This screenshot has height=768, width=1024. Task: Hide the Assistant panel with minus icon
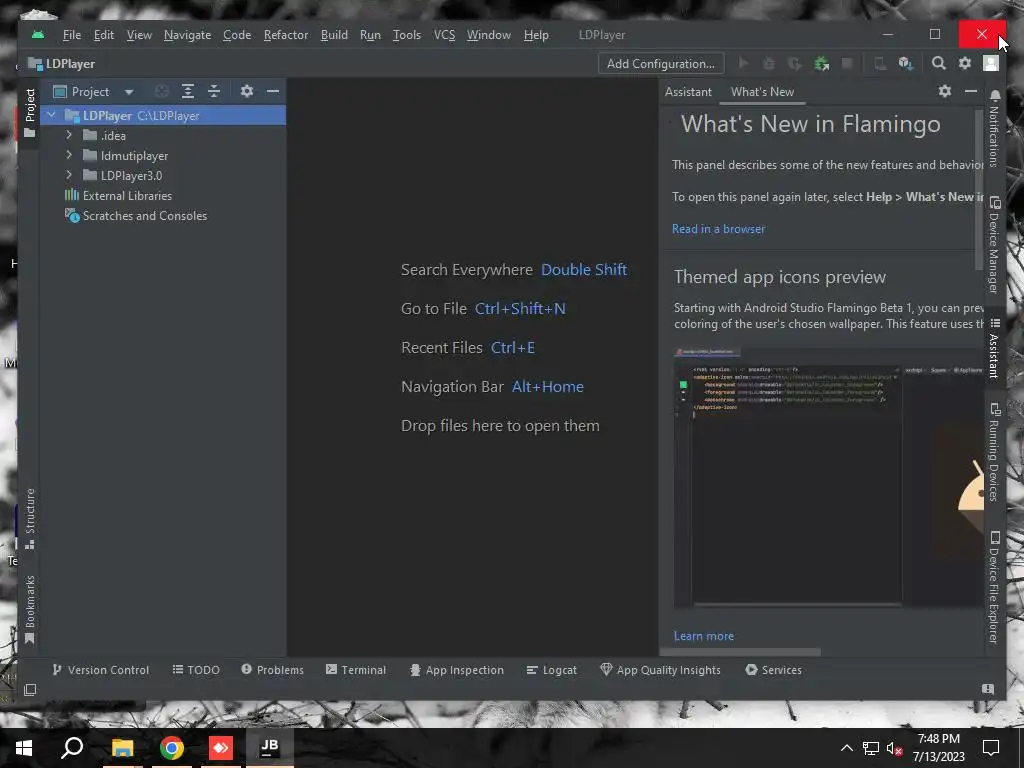(x=971, y=91)
